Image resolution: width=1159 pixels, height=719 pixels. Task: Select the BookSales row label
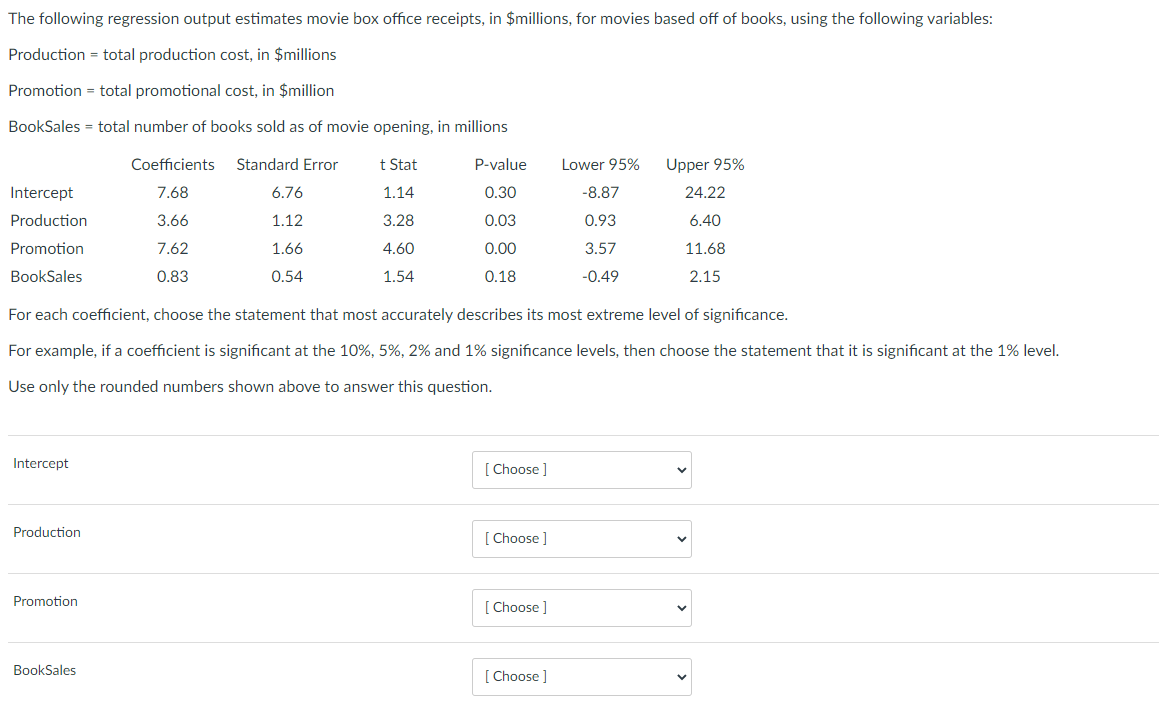point(46,276)
